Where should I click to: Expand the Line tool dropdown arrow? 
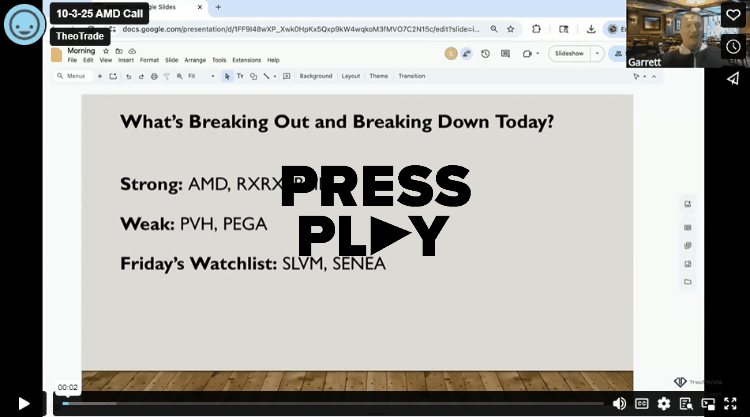[x=275, y=76]
